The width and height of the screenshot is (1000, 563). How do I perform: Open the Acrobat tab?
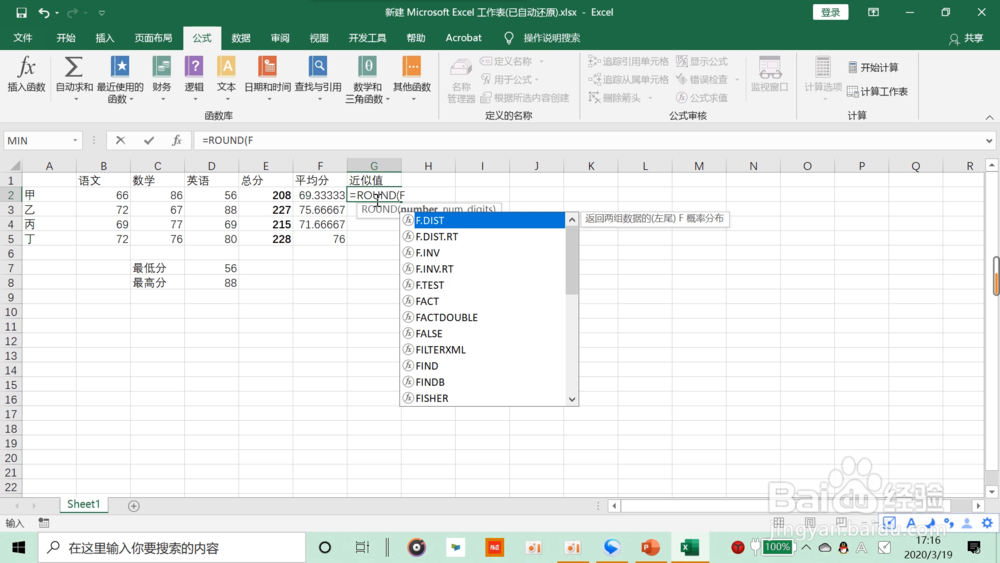(x=464, y=38)
